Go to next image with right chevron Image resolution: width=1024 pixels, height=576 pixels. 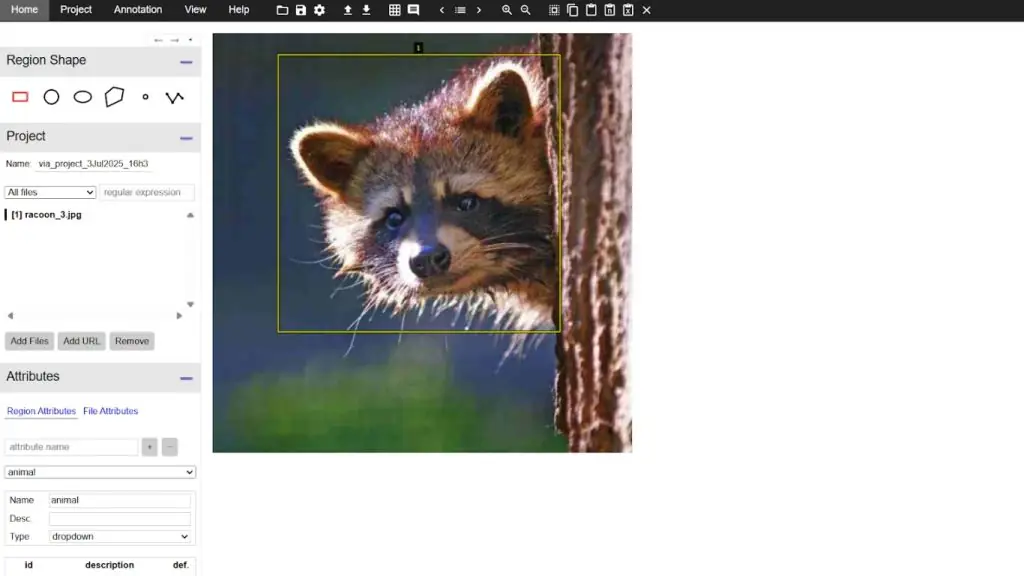(479, 10)
